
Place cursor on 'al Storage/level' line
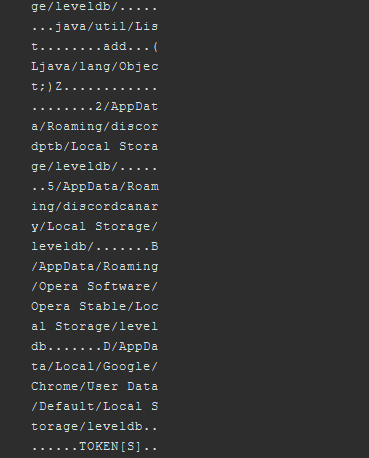click(95, 327)
